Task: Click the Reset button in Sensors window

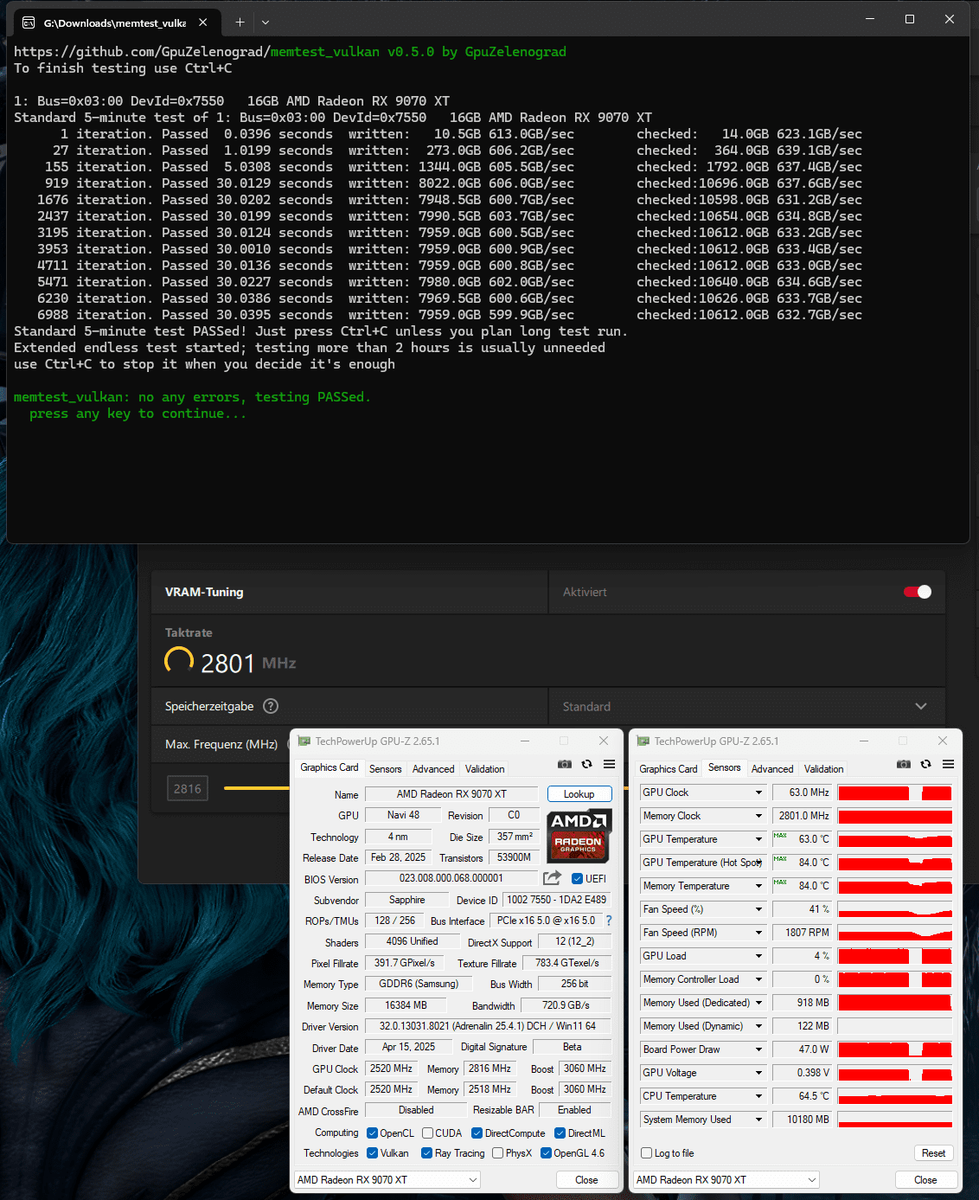Action: coord(933,1153)
